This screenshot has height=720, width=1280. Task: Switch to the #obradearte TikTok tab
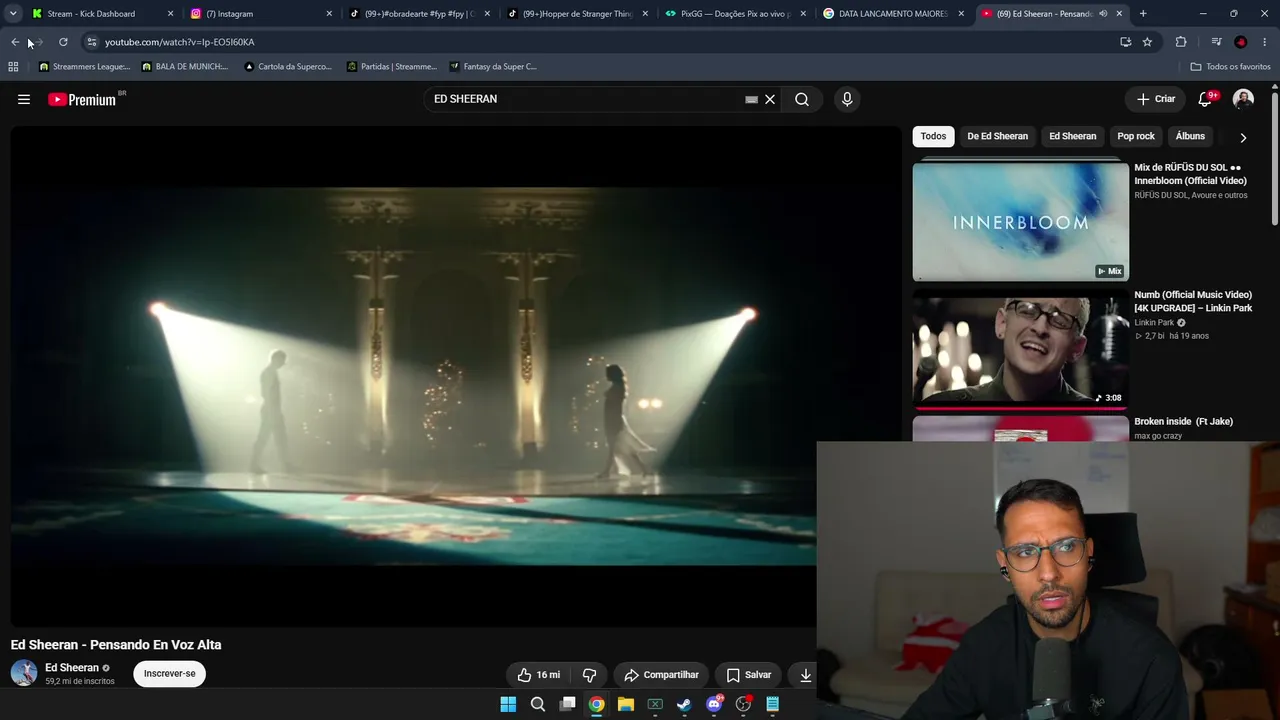tap(420, 14)
